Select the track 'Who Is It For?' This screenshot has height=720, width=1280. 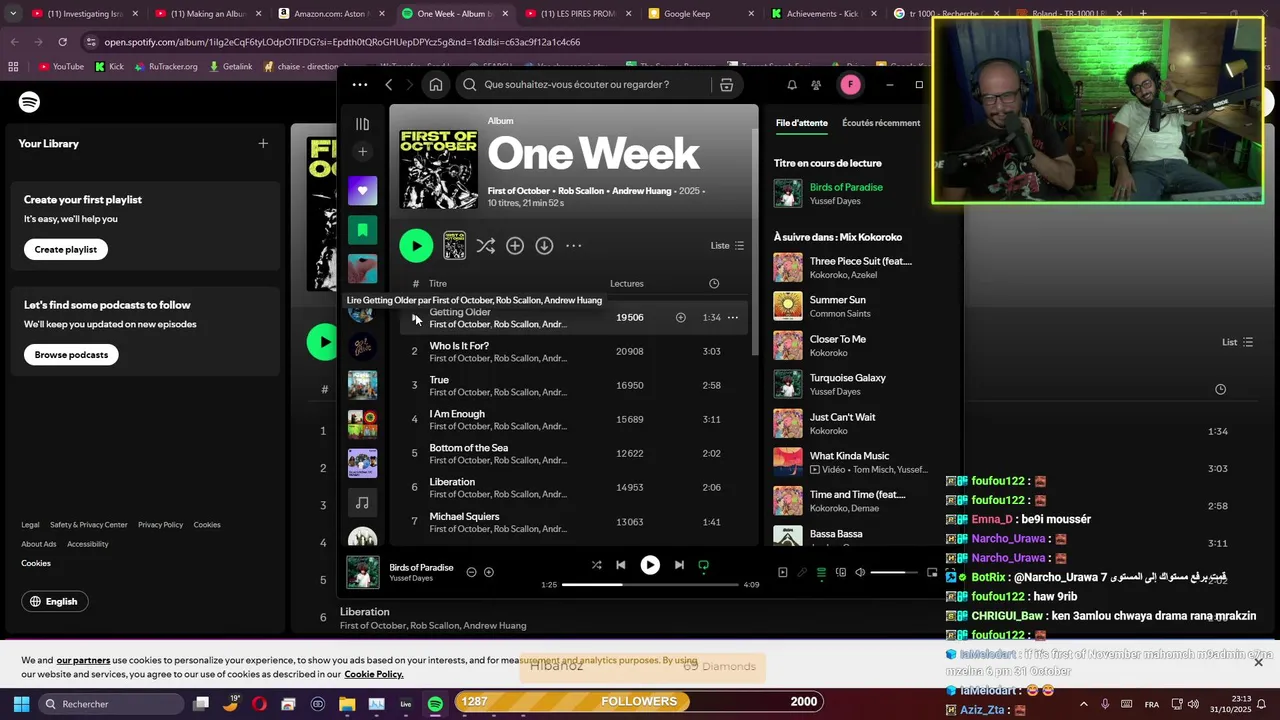pos(459,346)
